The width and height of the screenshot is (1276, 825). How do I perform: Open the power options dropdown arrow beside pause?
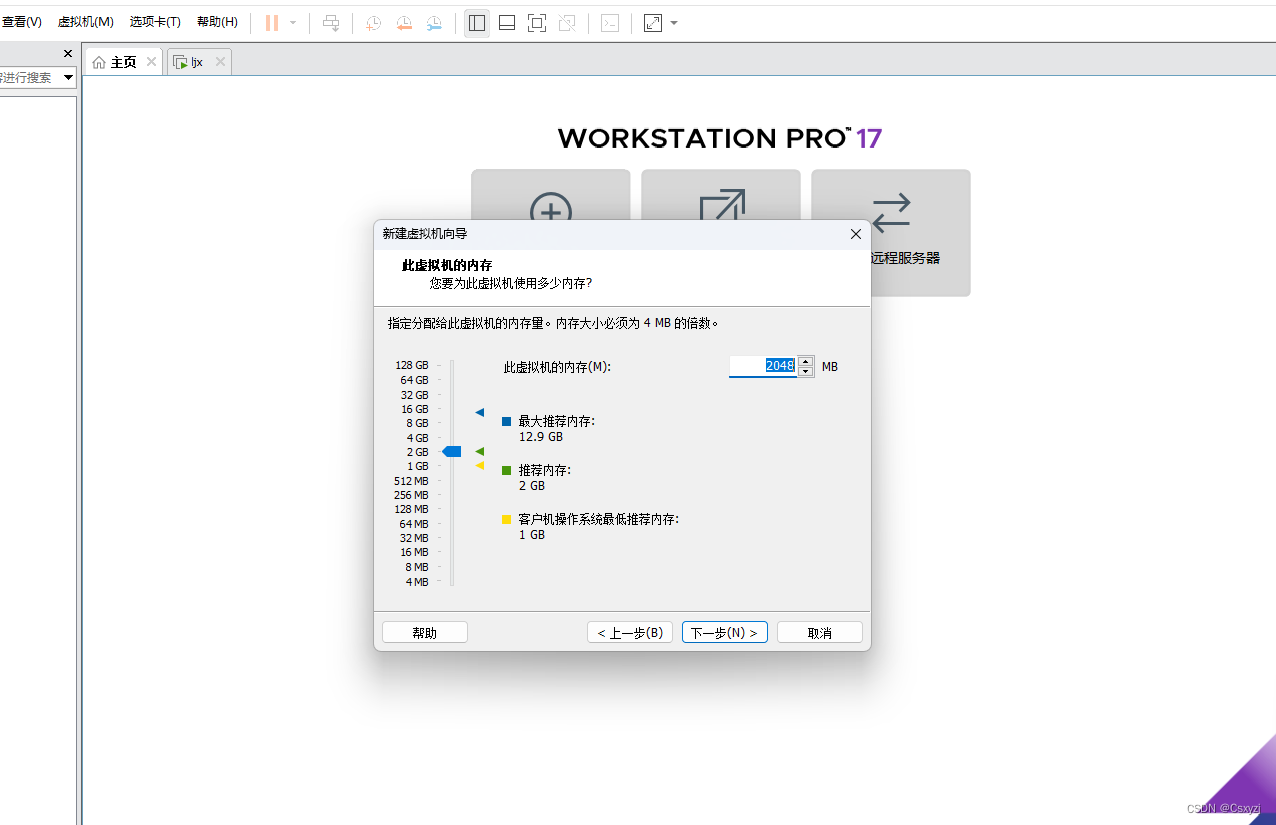tap(293, 22)
